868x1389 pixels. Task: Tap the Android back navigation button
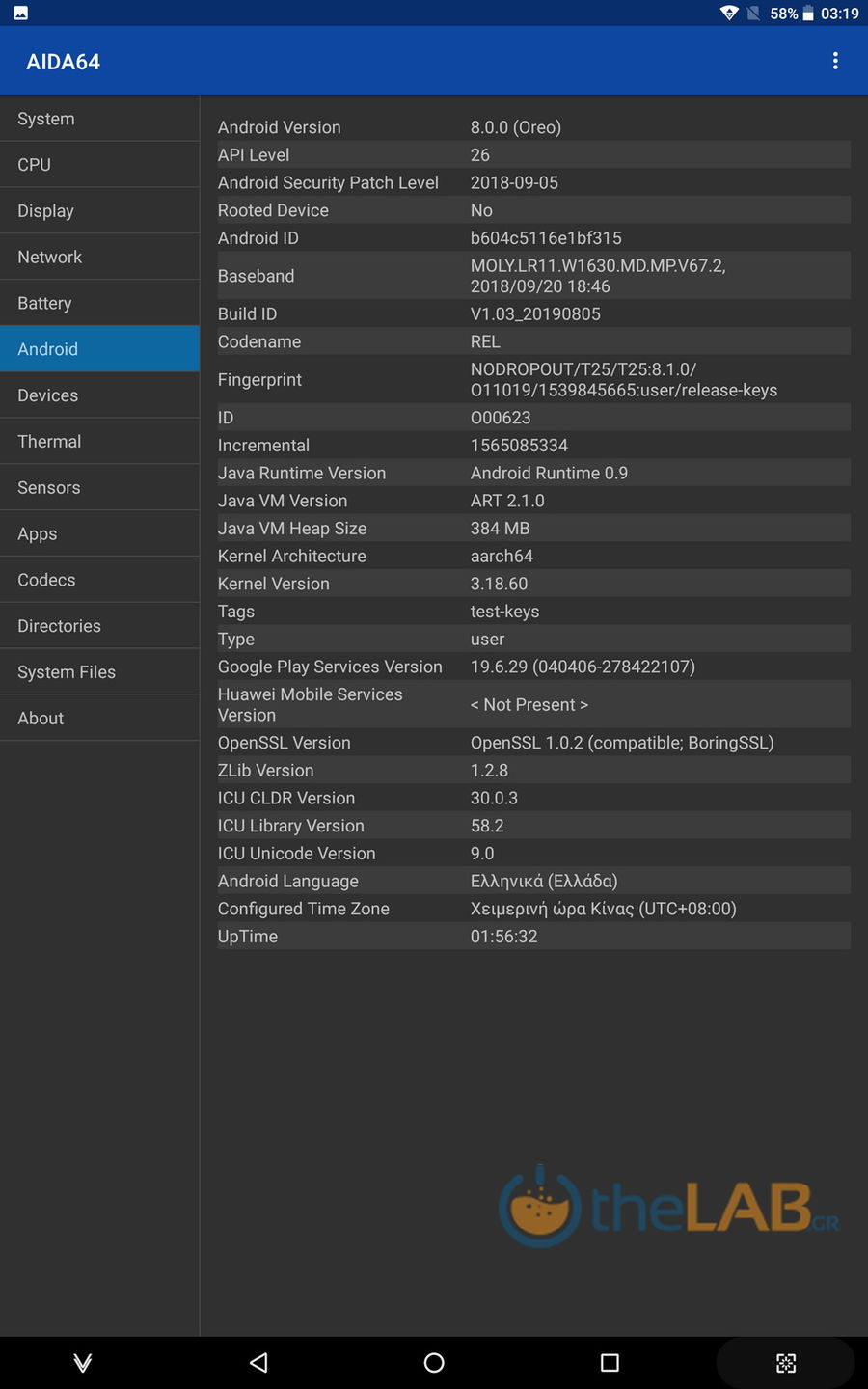click(258, 1362)
